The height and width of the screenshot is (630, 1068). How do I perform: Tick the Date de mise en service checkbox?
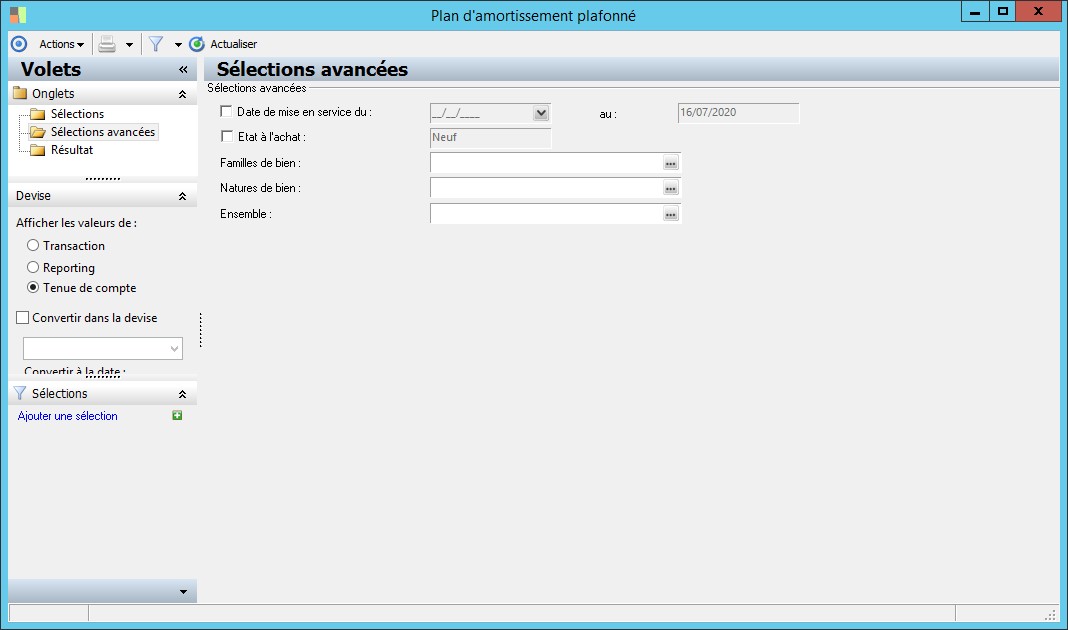coord(226,111)
